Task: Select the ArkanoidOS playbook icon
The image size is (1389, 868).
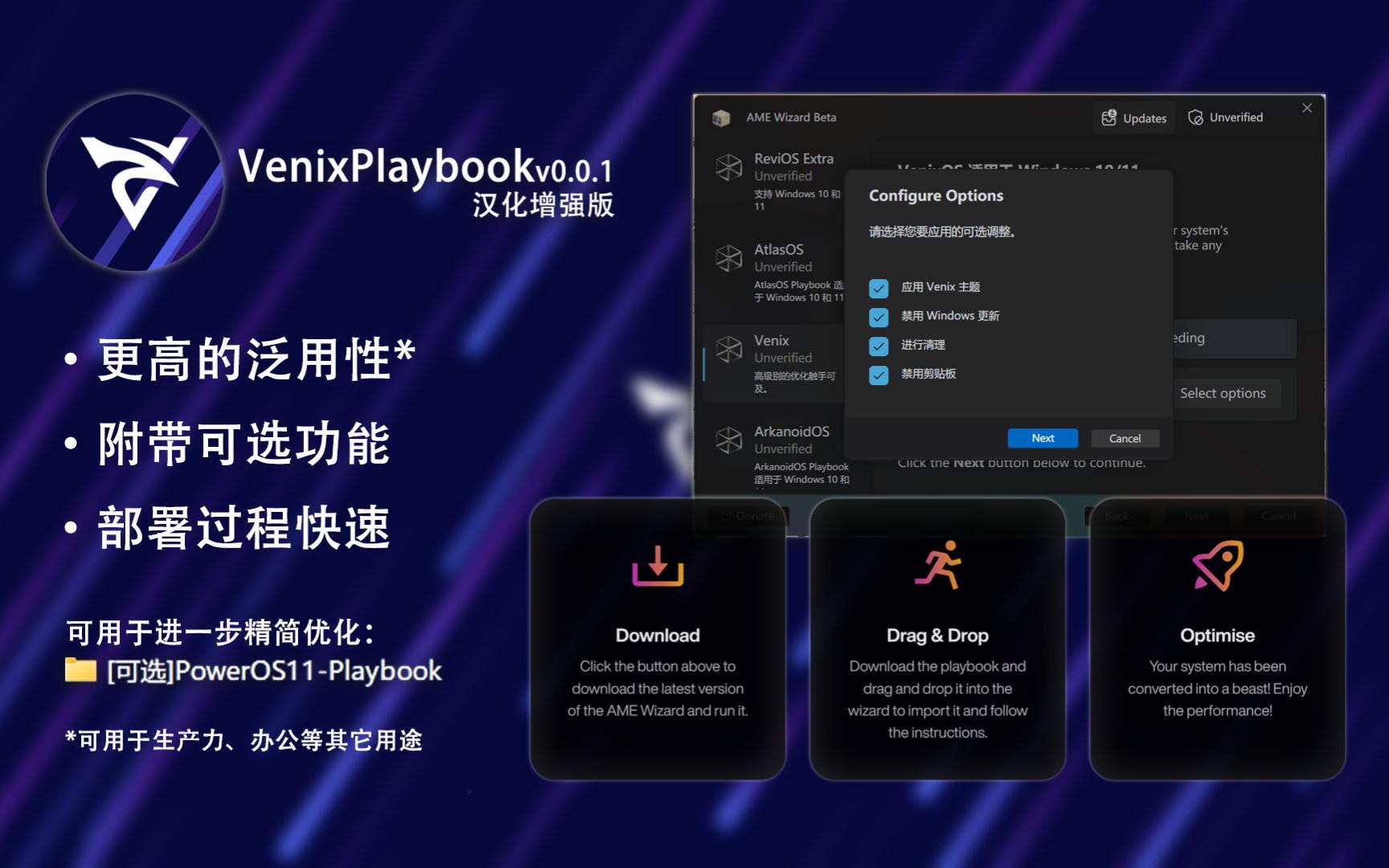Action: pos(728,440)
